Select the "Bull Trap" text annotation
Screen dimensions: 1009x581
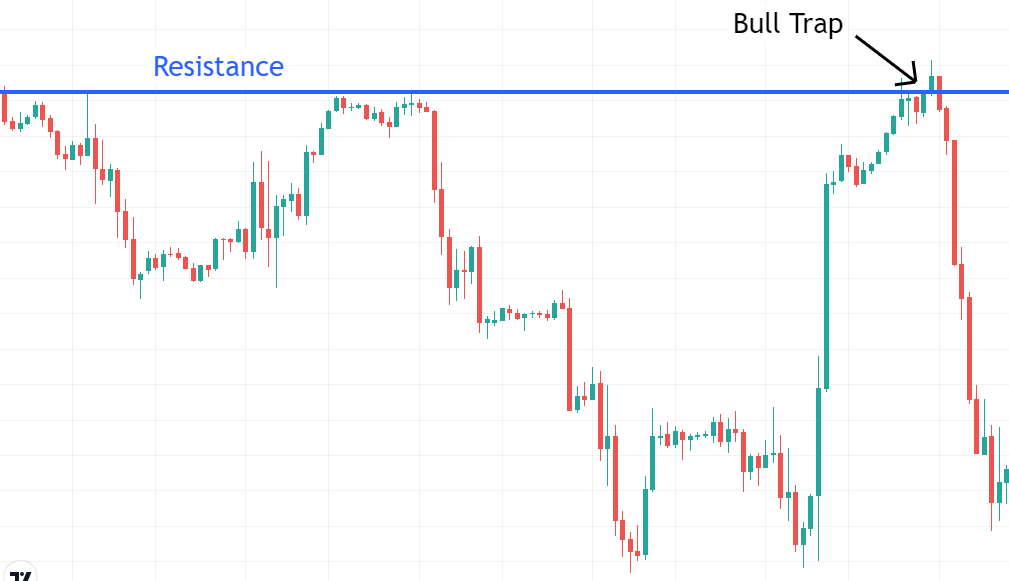coord(788,24)
